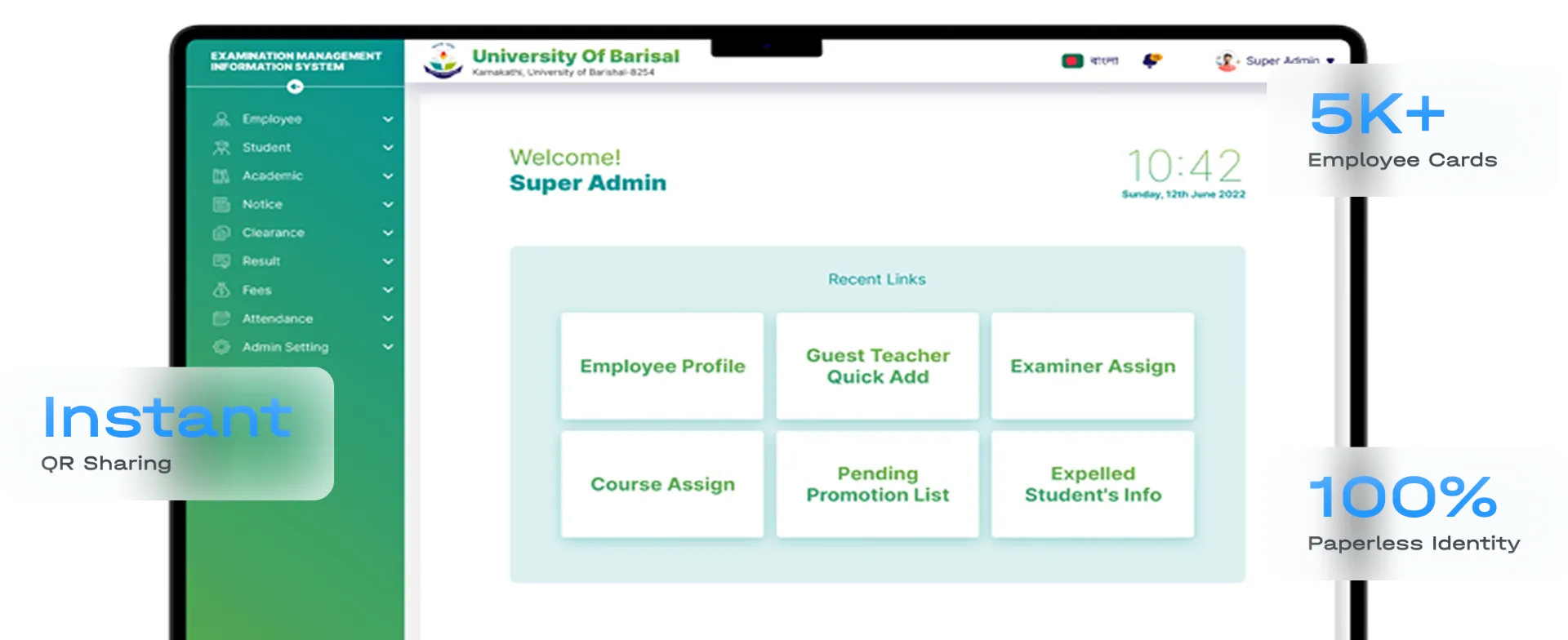Open the Examiner Assign card
This screenshot has height=640, width=1568.
click(x=1093, y=366)
